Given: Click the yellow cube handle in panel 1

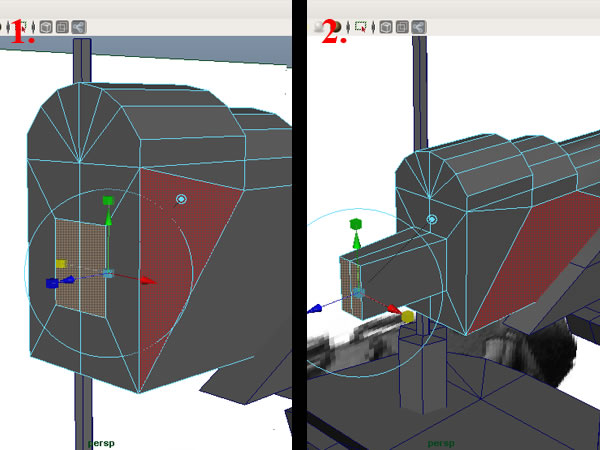Looking at the screenshot, I should point(61,264).
